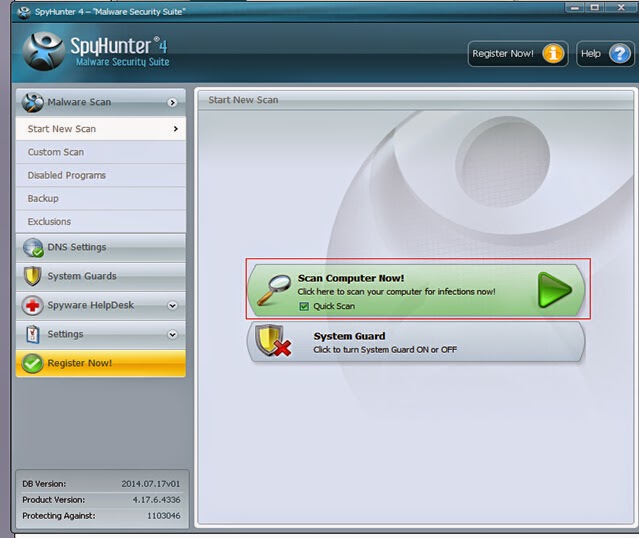Click the Settings section label
The height and width of the screenshot is (538, 639).
(x=65, y=334)
